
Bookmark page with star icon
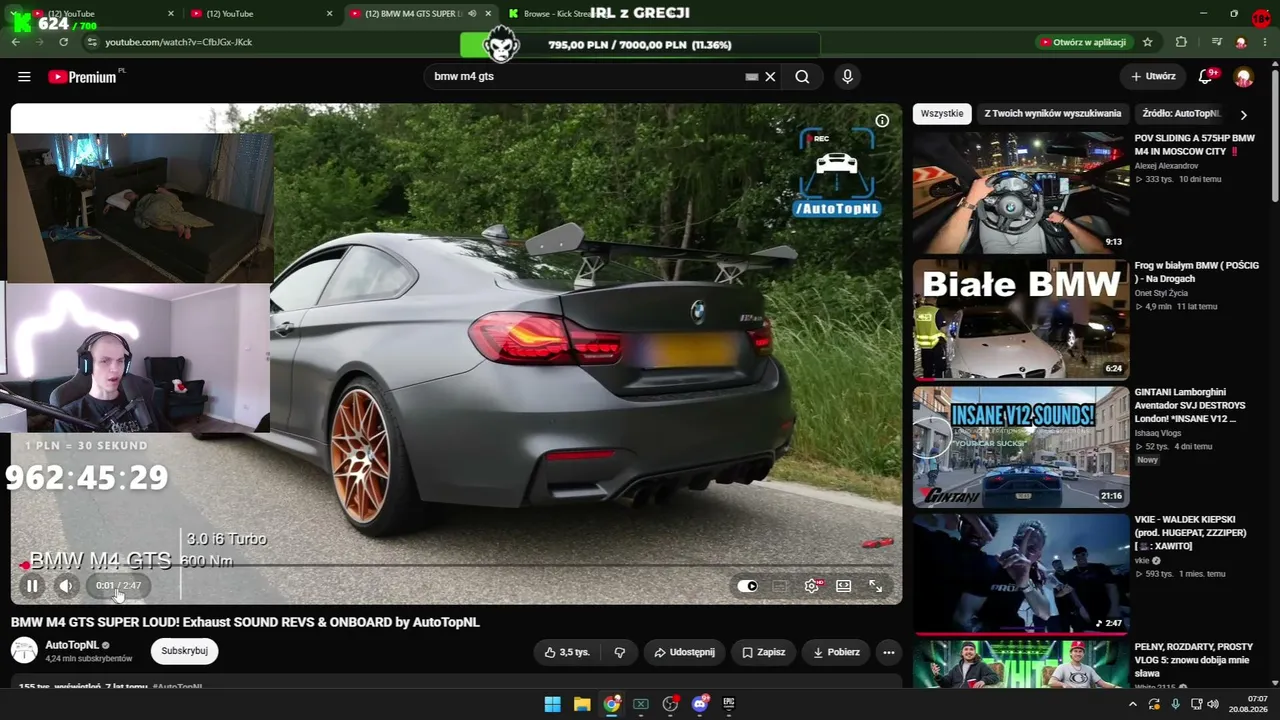point(1147,42)
